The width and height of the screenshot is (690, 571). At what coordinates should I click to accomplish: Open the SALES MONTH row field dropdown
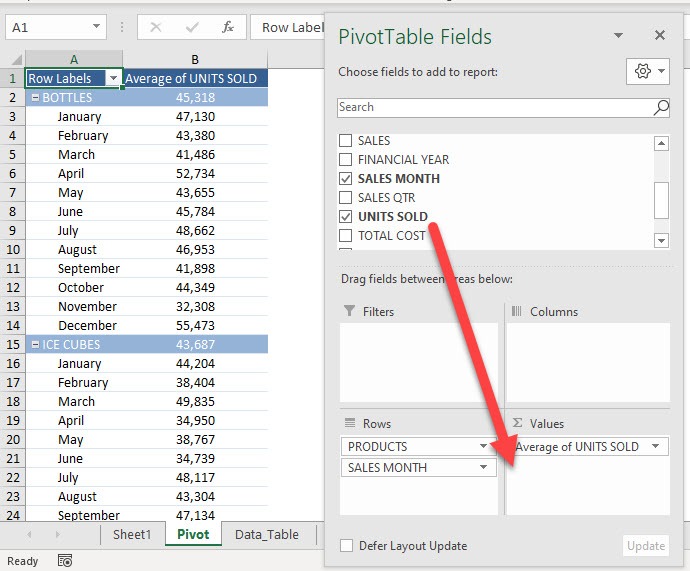coord(483,467)
